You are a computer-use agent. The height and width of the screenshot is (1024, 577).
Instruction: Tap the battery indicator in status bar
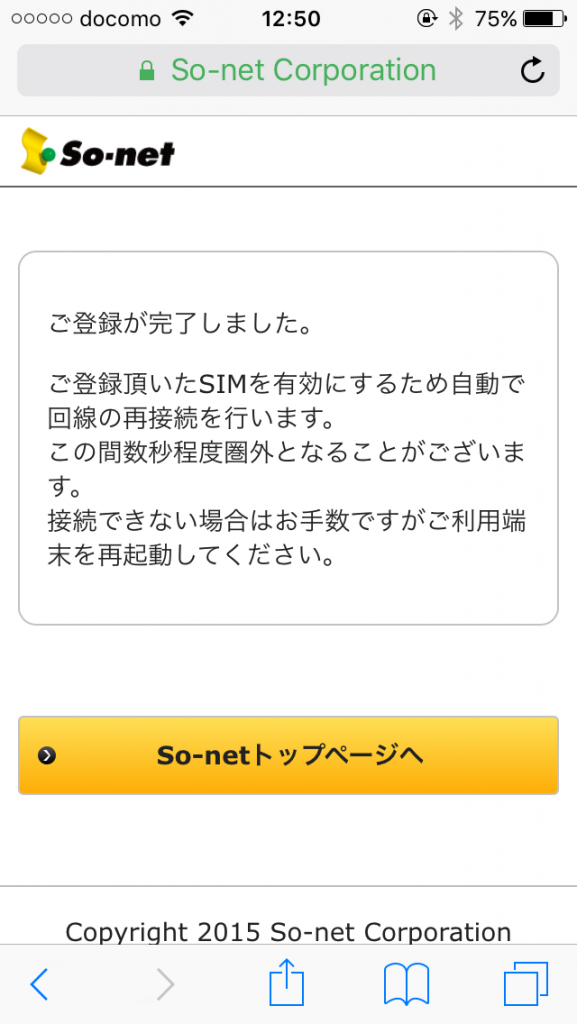[x=546, y=20]
